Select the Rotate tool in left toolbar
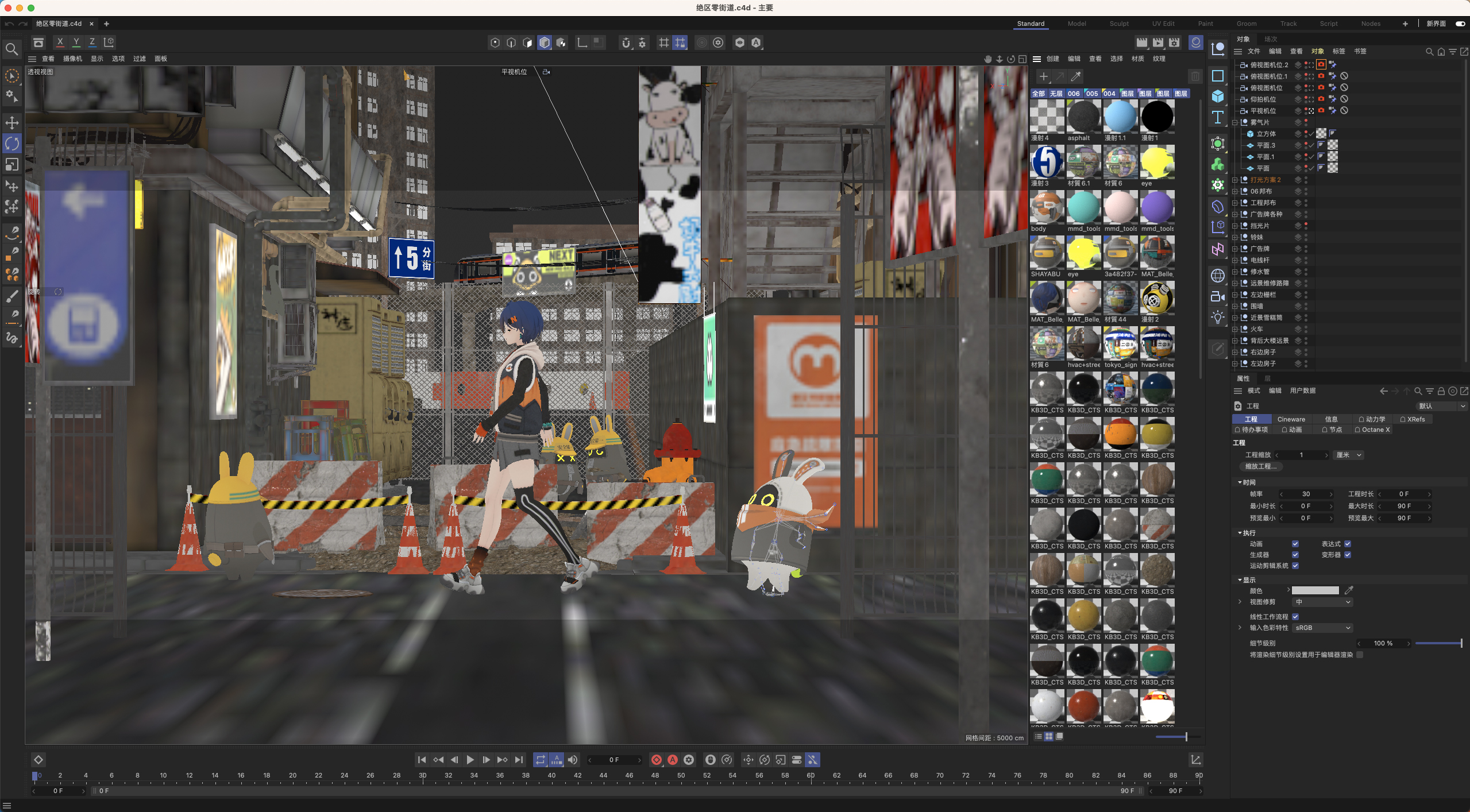Viewport: 1470px width, 812px height. click(11, 144)
